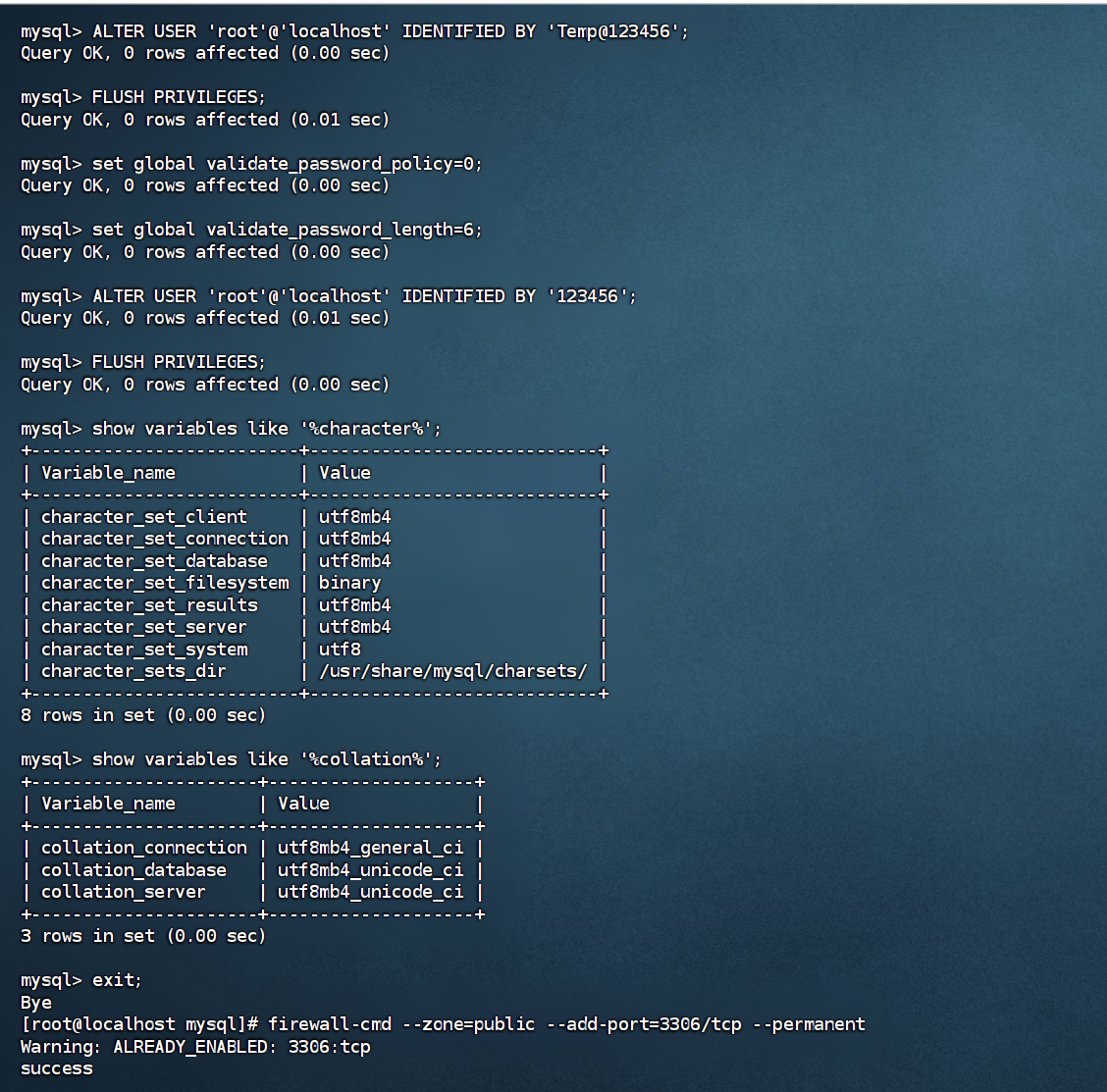Click the utf8mb4 value for character_set_client
This screenshot has height=1092, width=1107.
click(x=354, y=517)
